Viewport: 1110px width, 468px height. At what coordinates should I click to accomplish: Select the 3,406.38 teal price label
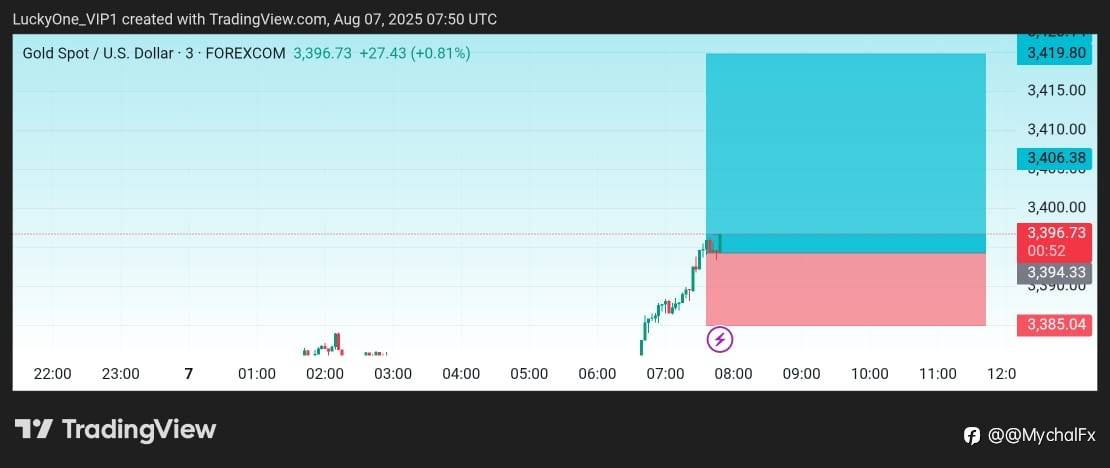tap(1055, 158)
